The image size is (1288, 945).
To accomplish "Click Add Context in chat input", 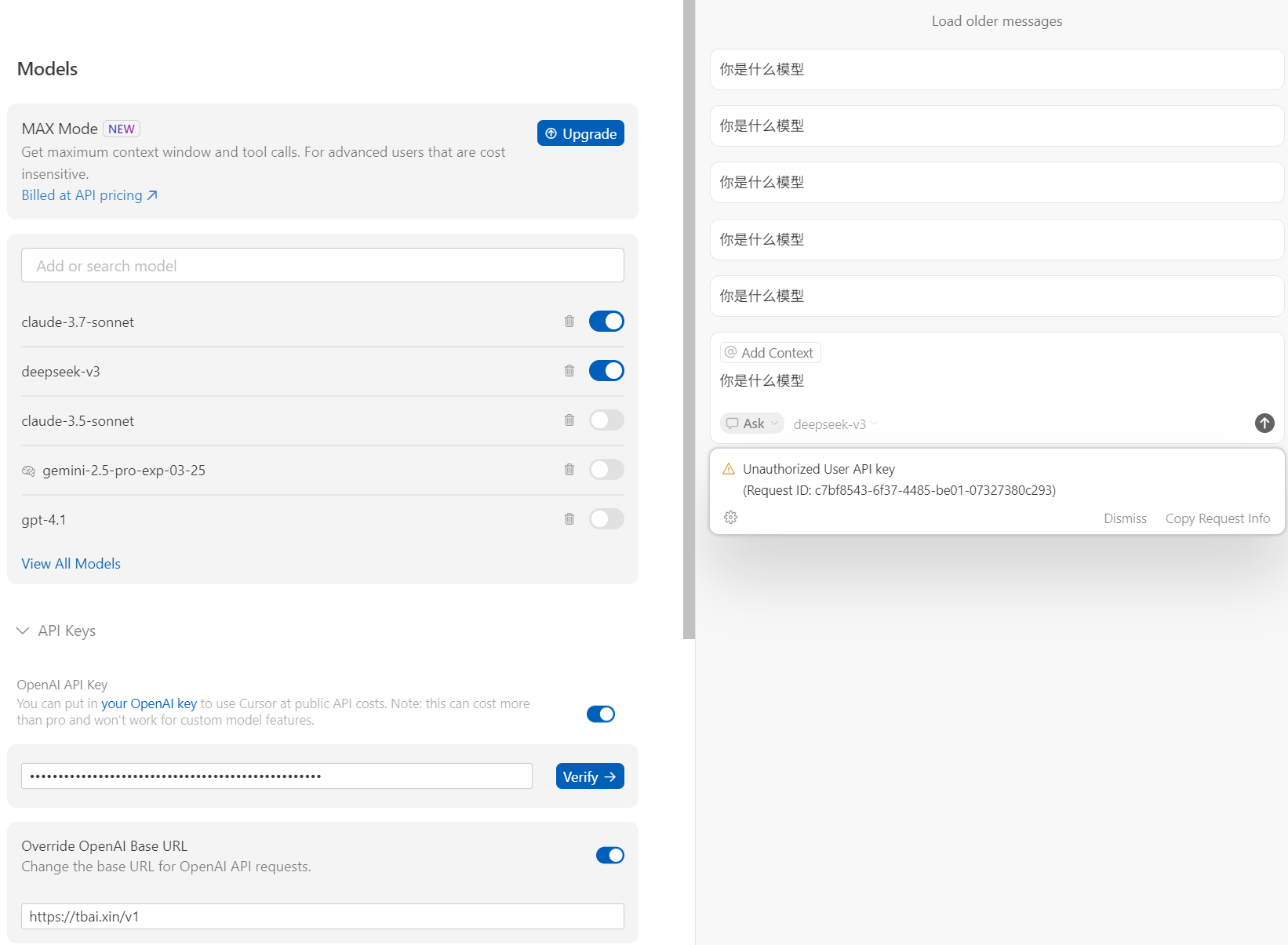I will 770,353.
